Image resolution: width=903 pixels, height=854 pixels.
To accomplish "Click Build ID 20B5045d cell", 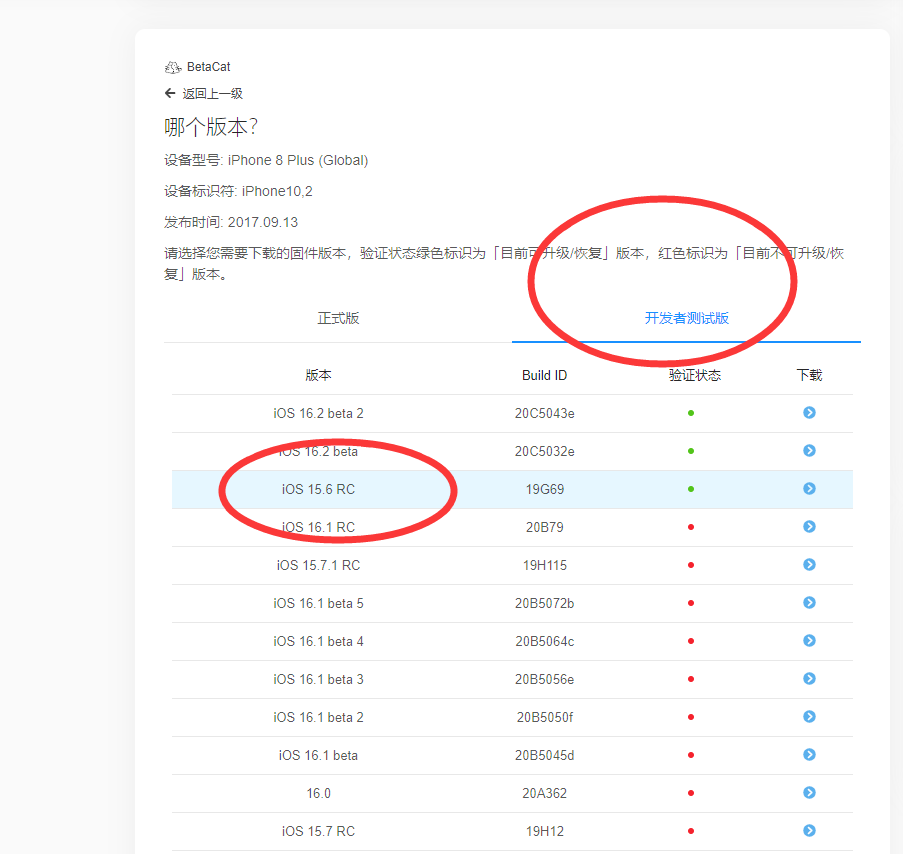I will coord(544,755).
